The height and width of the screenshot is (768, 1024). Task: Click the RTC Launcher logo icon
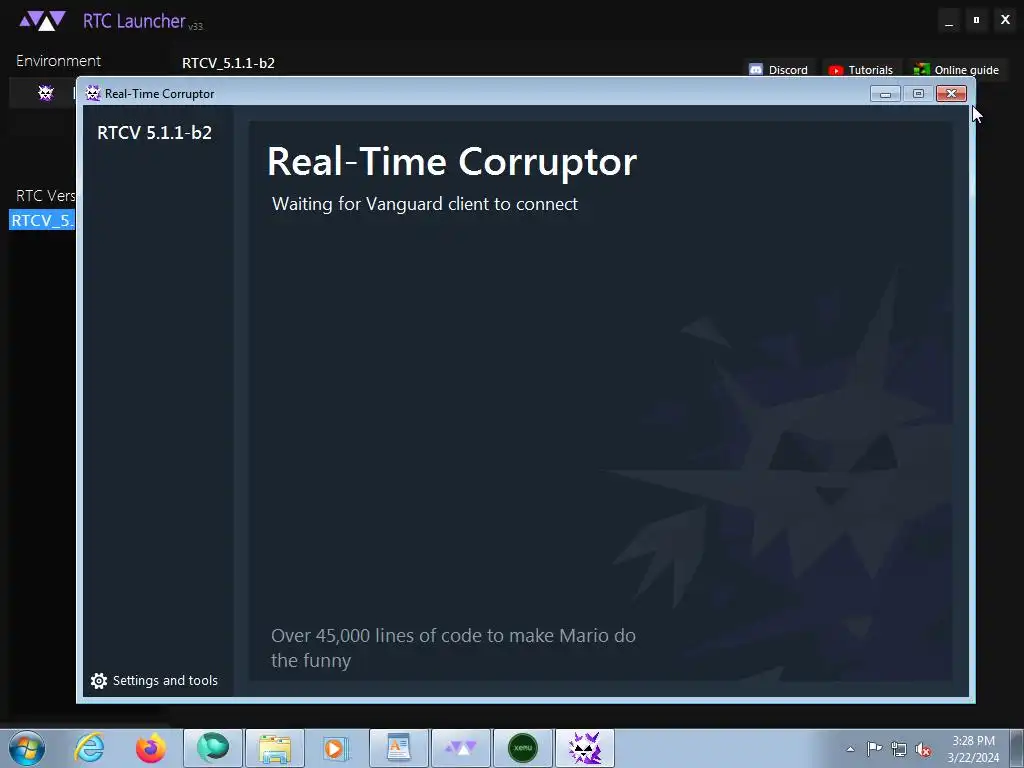coord(42,21)
